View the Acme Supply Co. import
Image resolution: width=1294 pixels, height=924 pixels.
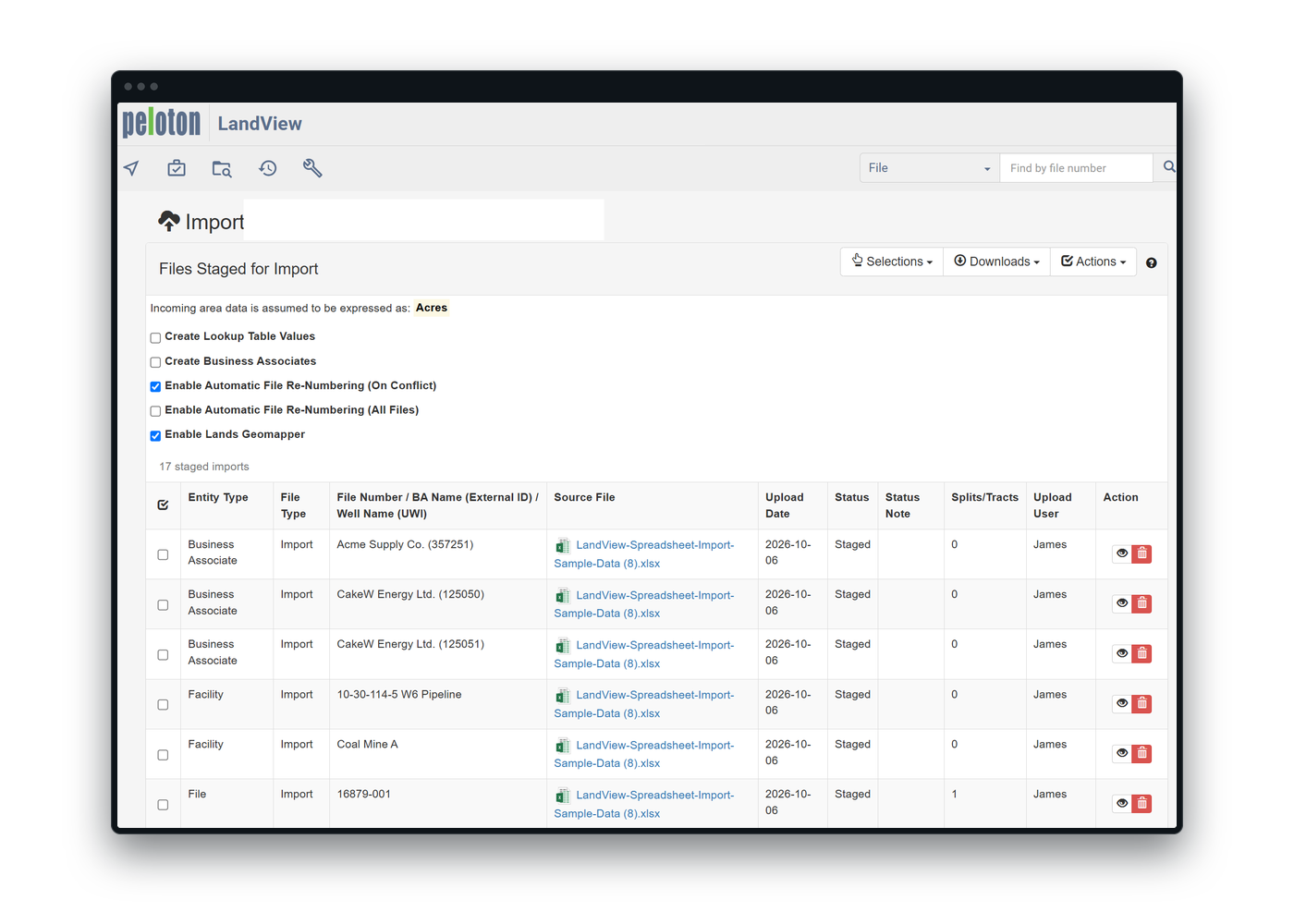click(x=1122, y=553)
